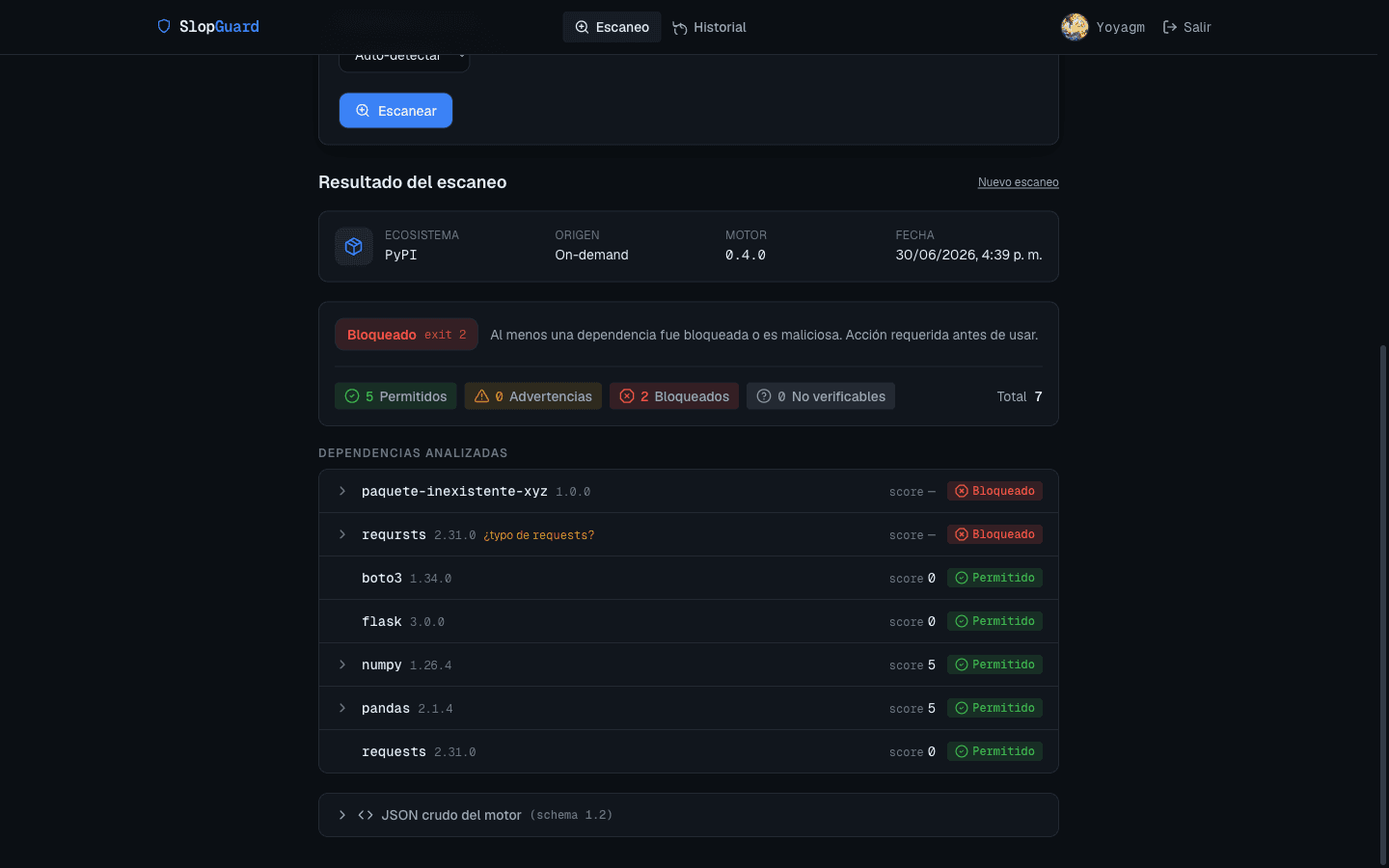Click the Bloqueado badge on reqursts row

tap(994, 534)
